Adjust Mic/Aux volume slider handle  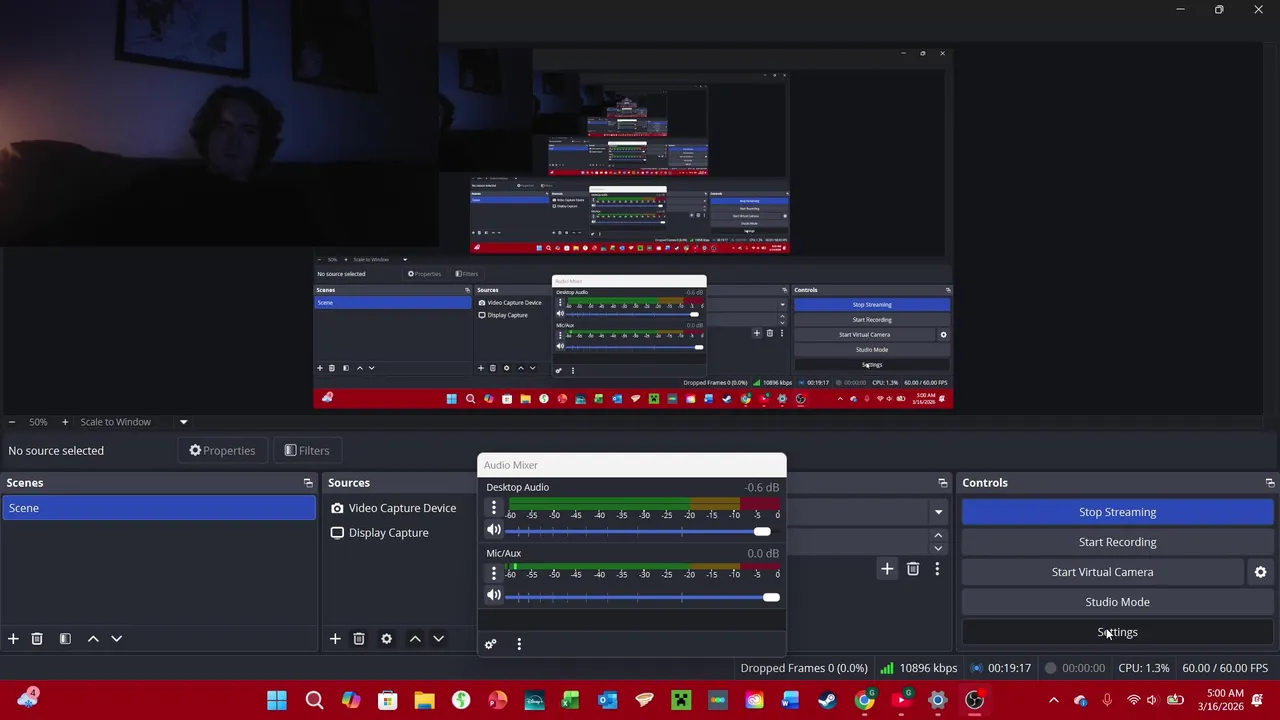(771, 597)
